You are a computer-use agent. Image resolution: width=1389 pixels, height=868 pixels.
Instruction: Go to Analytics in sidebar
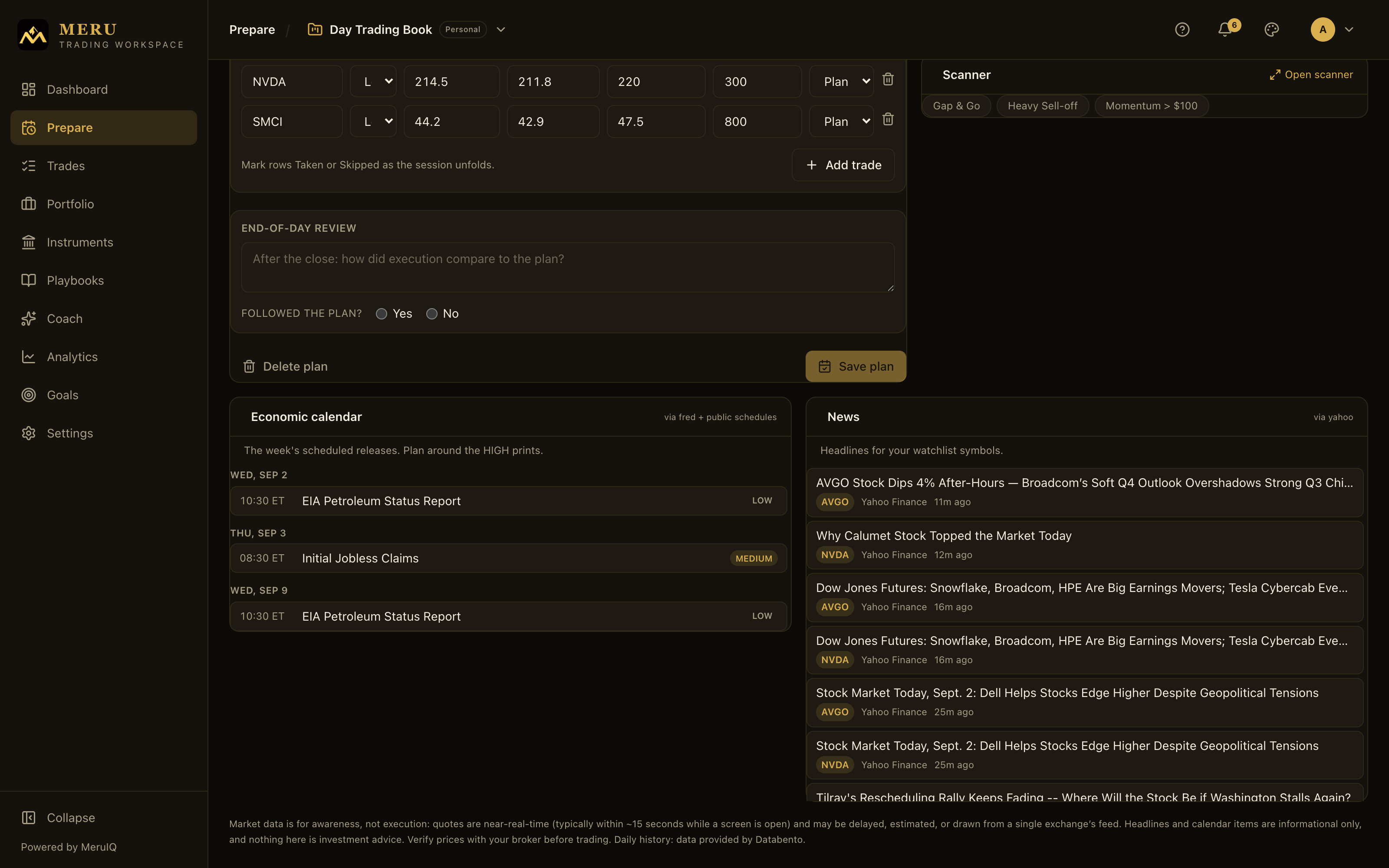103,356
